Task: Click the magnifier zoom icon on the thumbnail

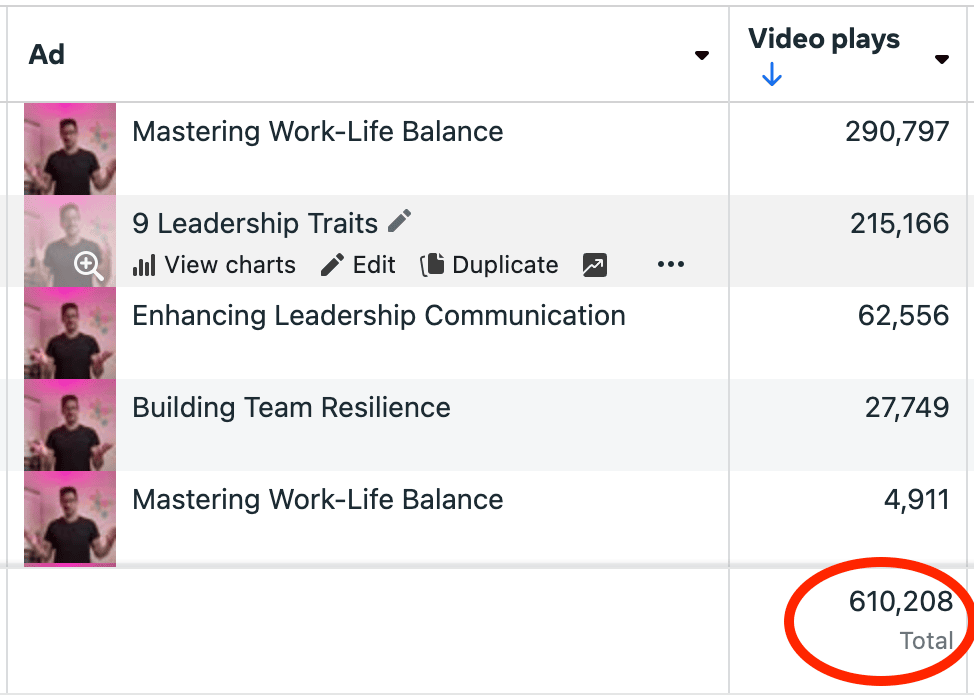Action: pos(89,265)
